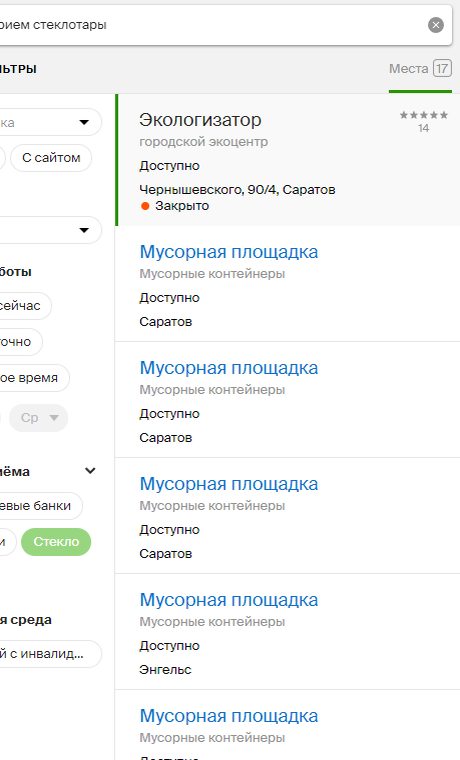
Task: Open the third 'Мусорная площадка' link
Action: tap(229, 484)
